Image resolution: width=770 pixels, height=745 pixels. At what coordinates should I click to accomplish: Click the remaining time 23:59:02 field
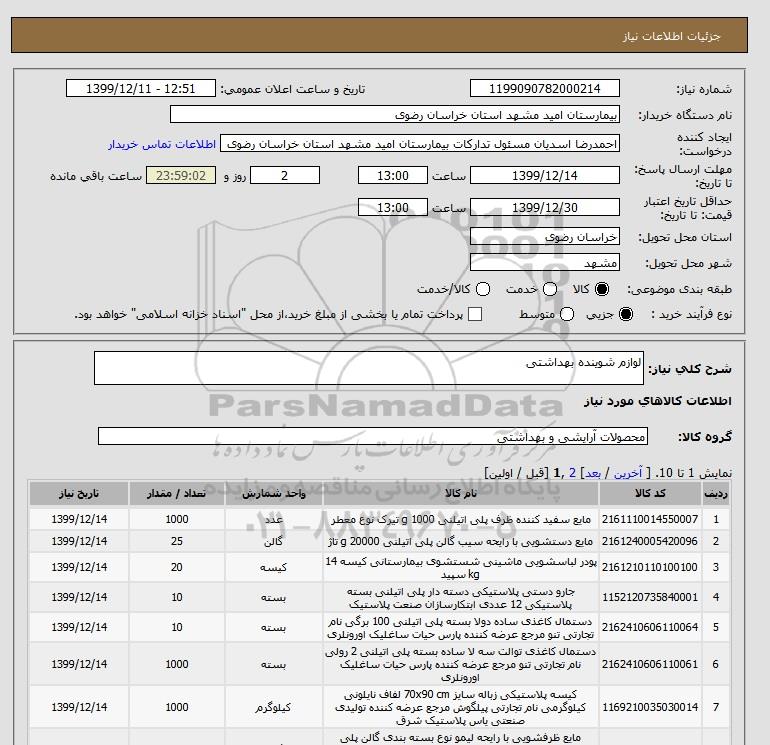pyautogui.click(x=181, y=175)
